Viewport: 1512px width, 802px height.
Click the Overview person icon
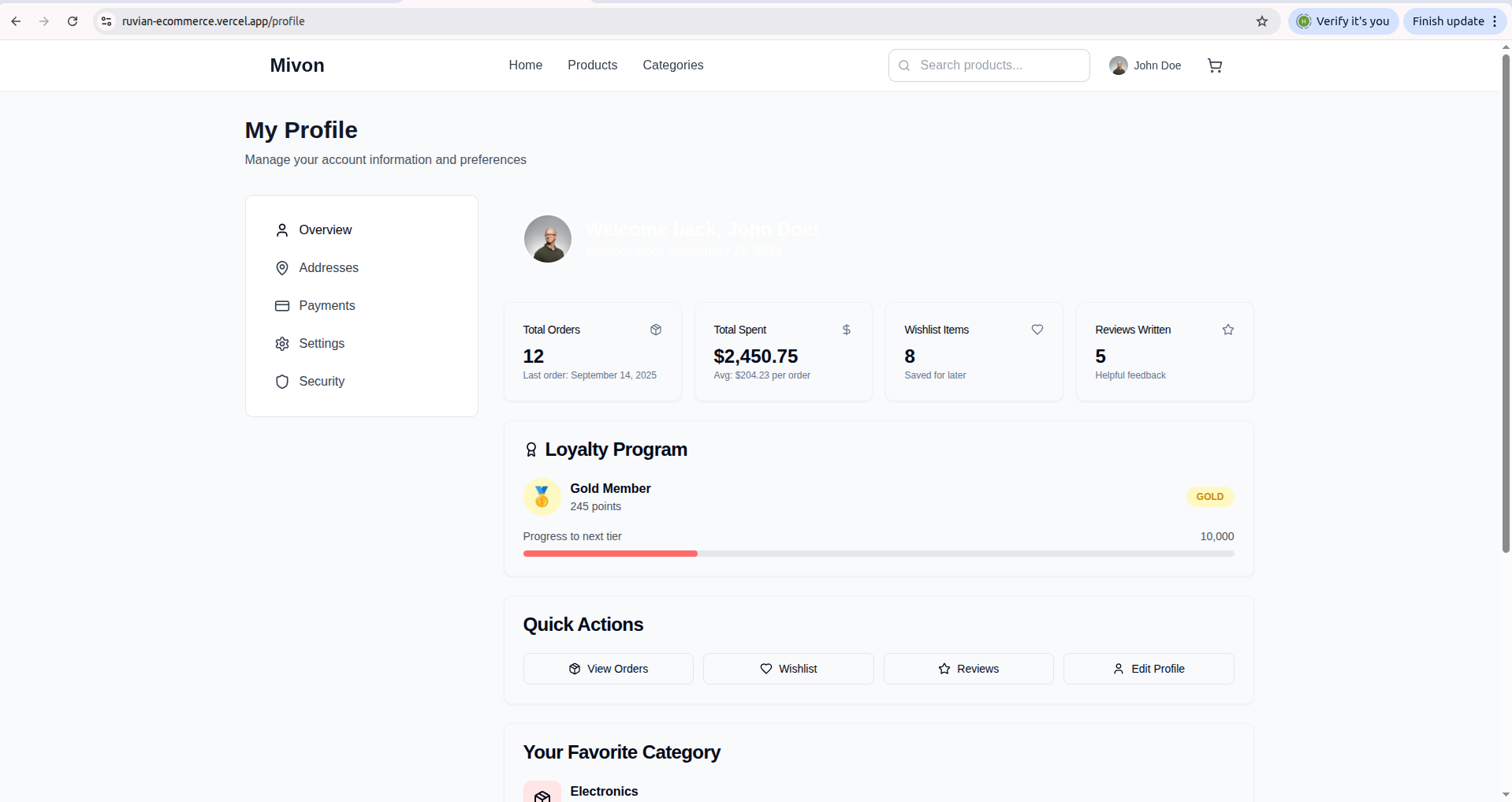pos(282,230)
